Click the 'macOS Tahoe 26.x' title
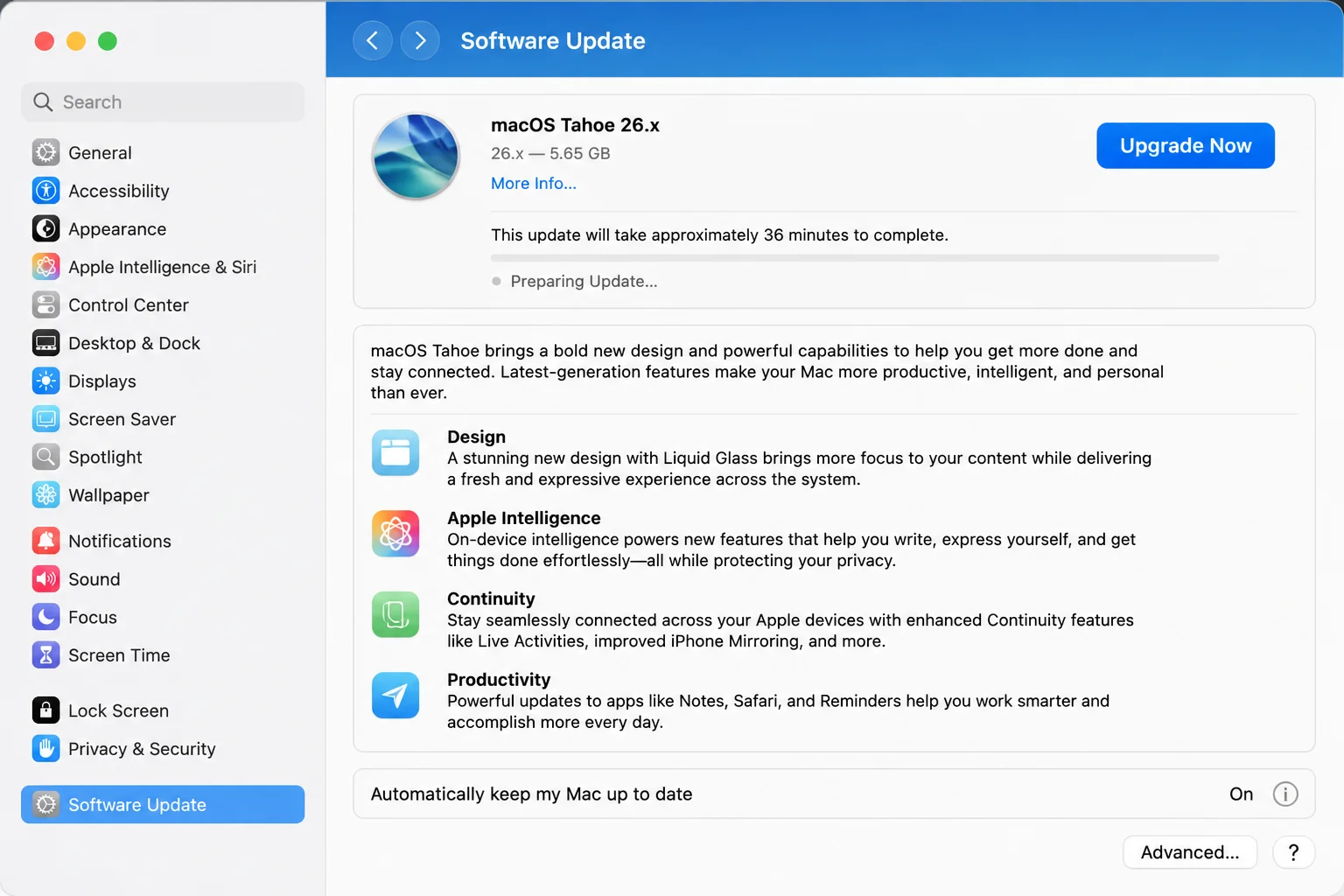This screenshot has width=1344, height=896. pos(575,125)
